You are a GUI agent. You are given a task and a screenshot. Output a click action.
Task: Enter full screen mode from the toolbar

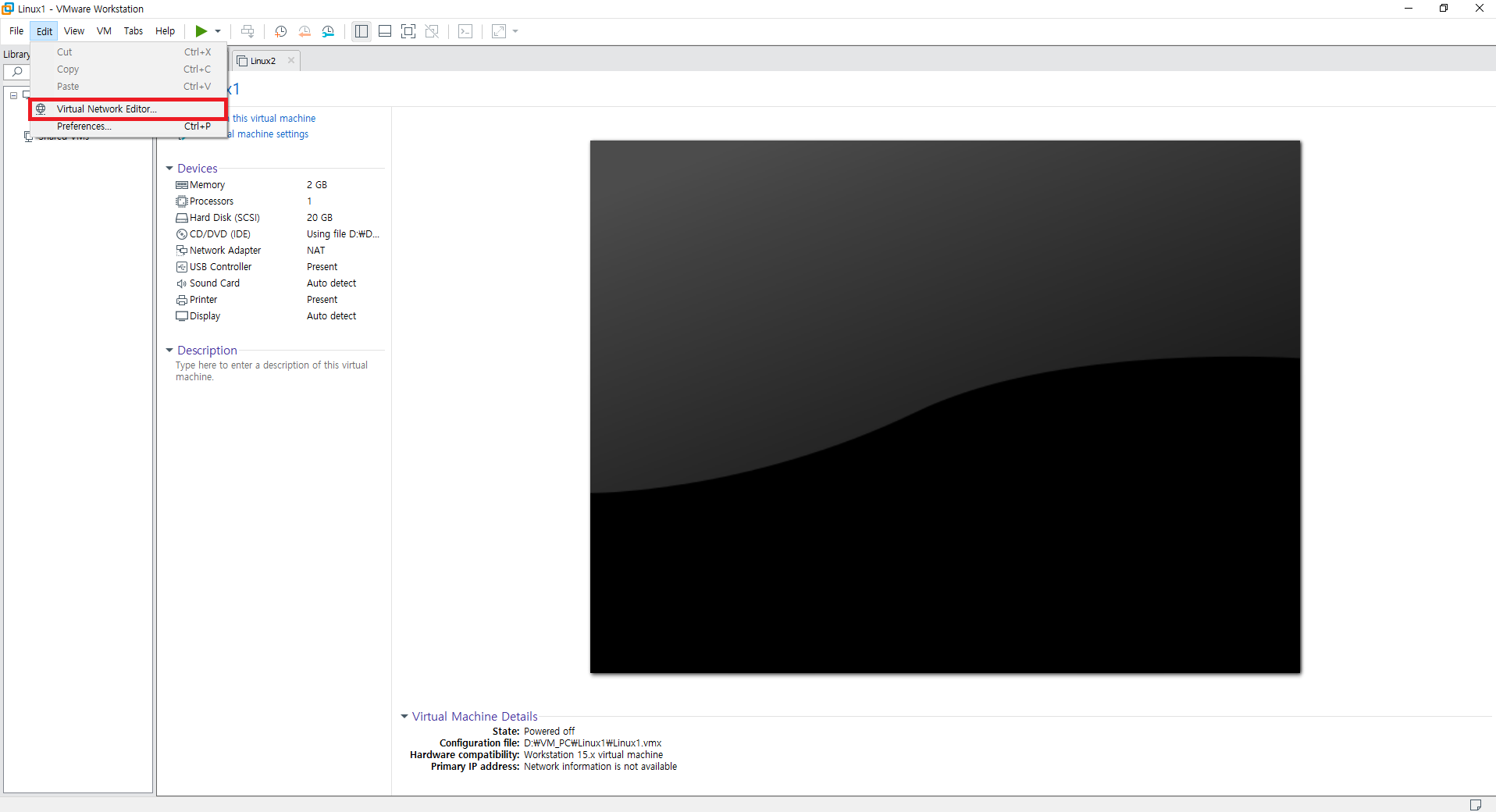(x=408, y=31)
